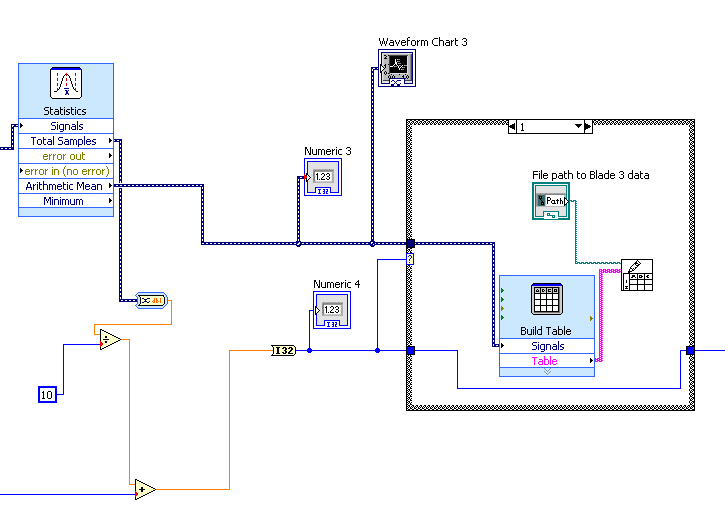The image size is (725, 507).
Task: Open the case selector dropdown showing 1
Action: (x=550, y=127)
